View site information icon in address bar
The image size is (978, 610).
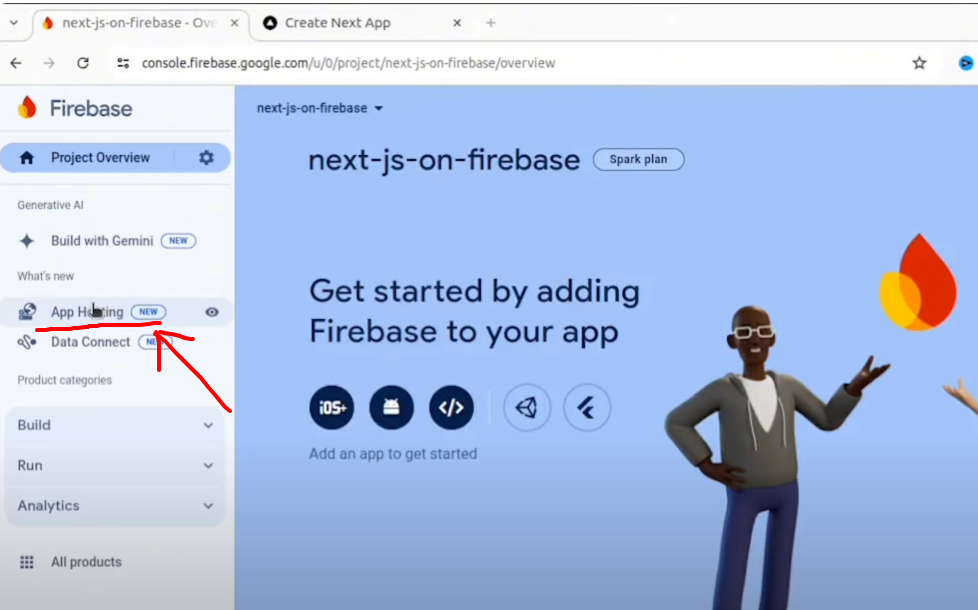pyautogui.click(x=123, y=63)
